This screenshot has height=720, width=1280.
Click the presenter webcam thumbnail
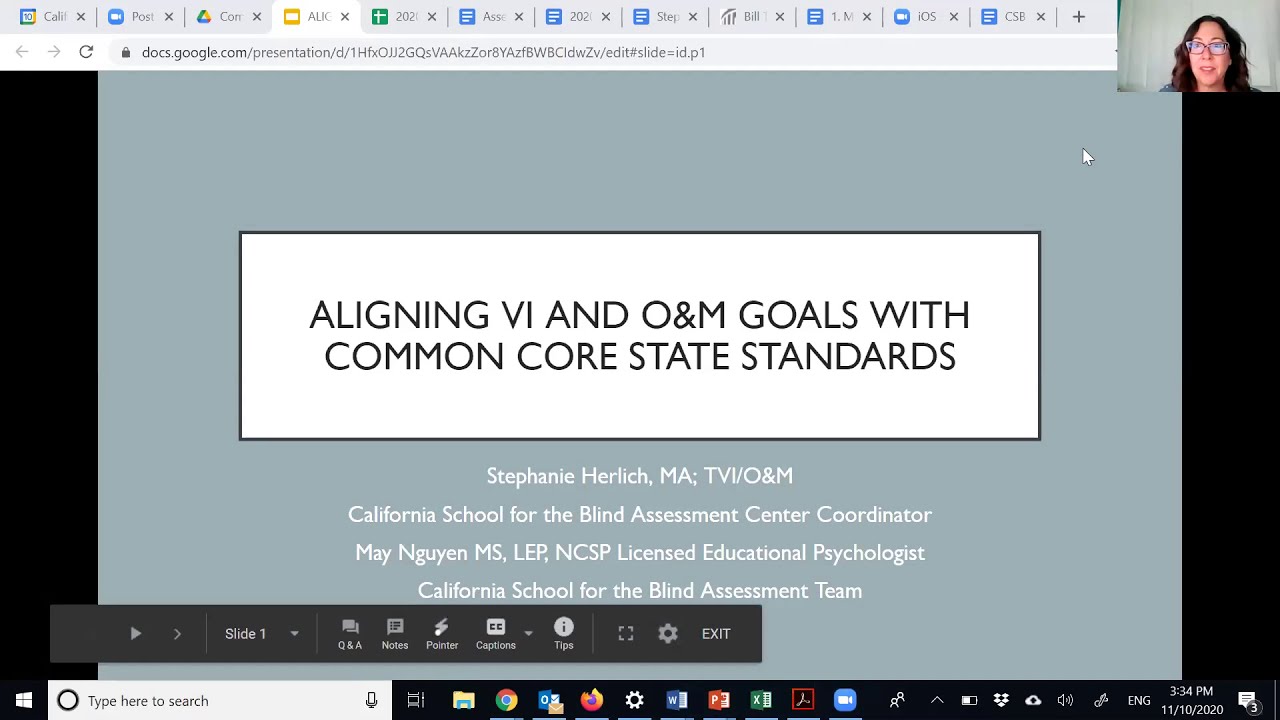coord(1199,46)
